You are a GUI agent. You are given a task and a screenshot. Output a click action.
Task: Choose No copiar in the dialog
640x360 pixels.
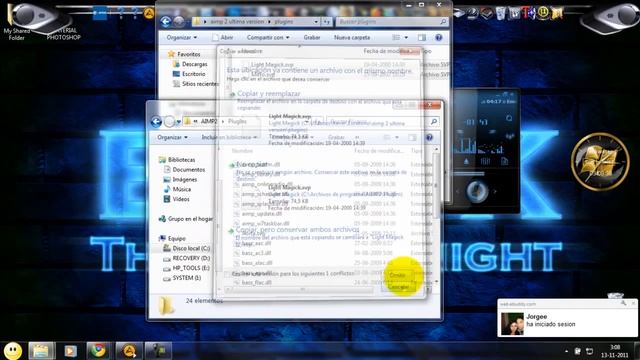click(x=252, y=164)
